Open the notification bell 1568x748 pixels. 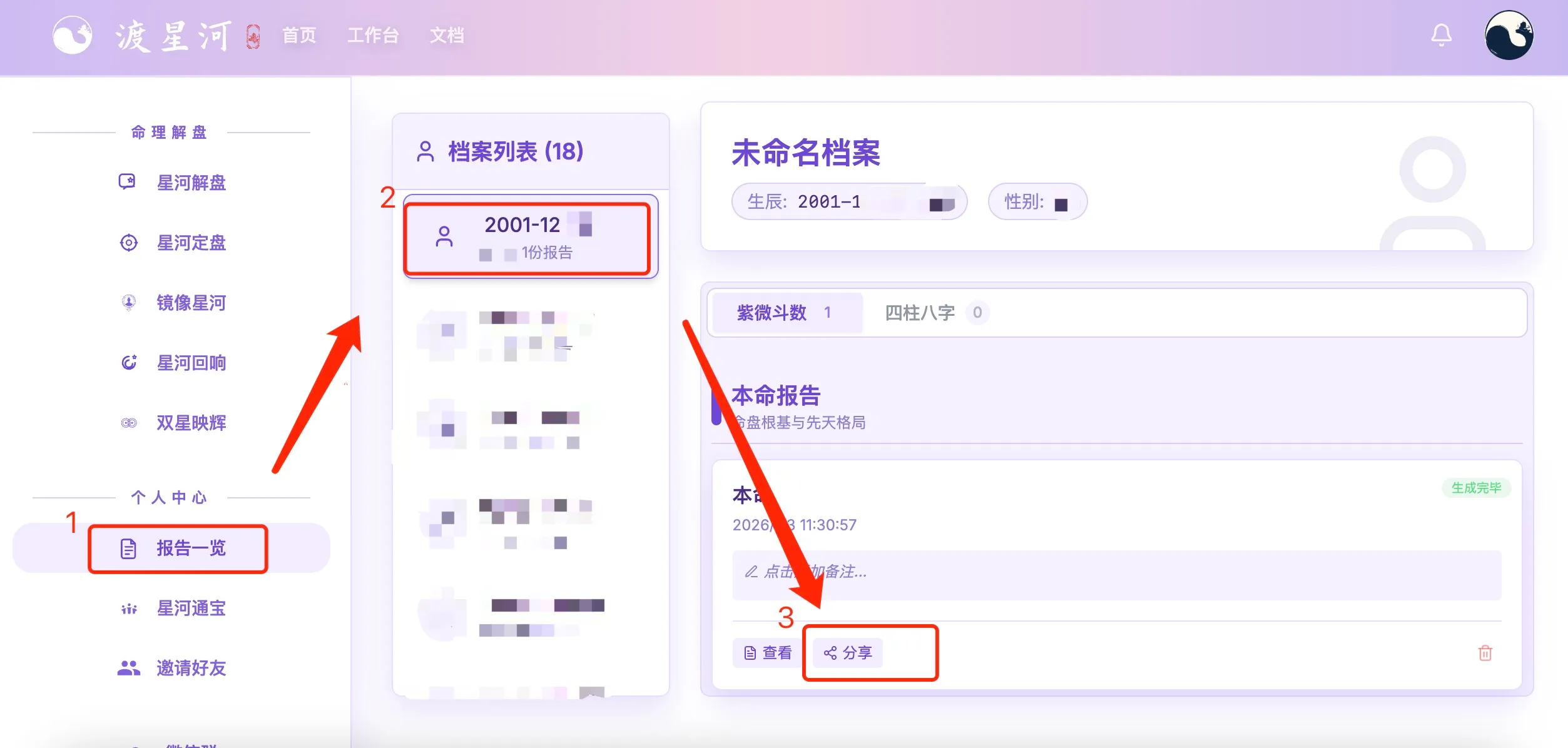(x=1442, y=34)
